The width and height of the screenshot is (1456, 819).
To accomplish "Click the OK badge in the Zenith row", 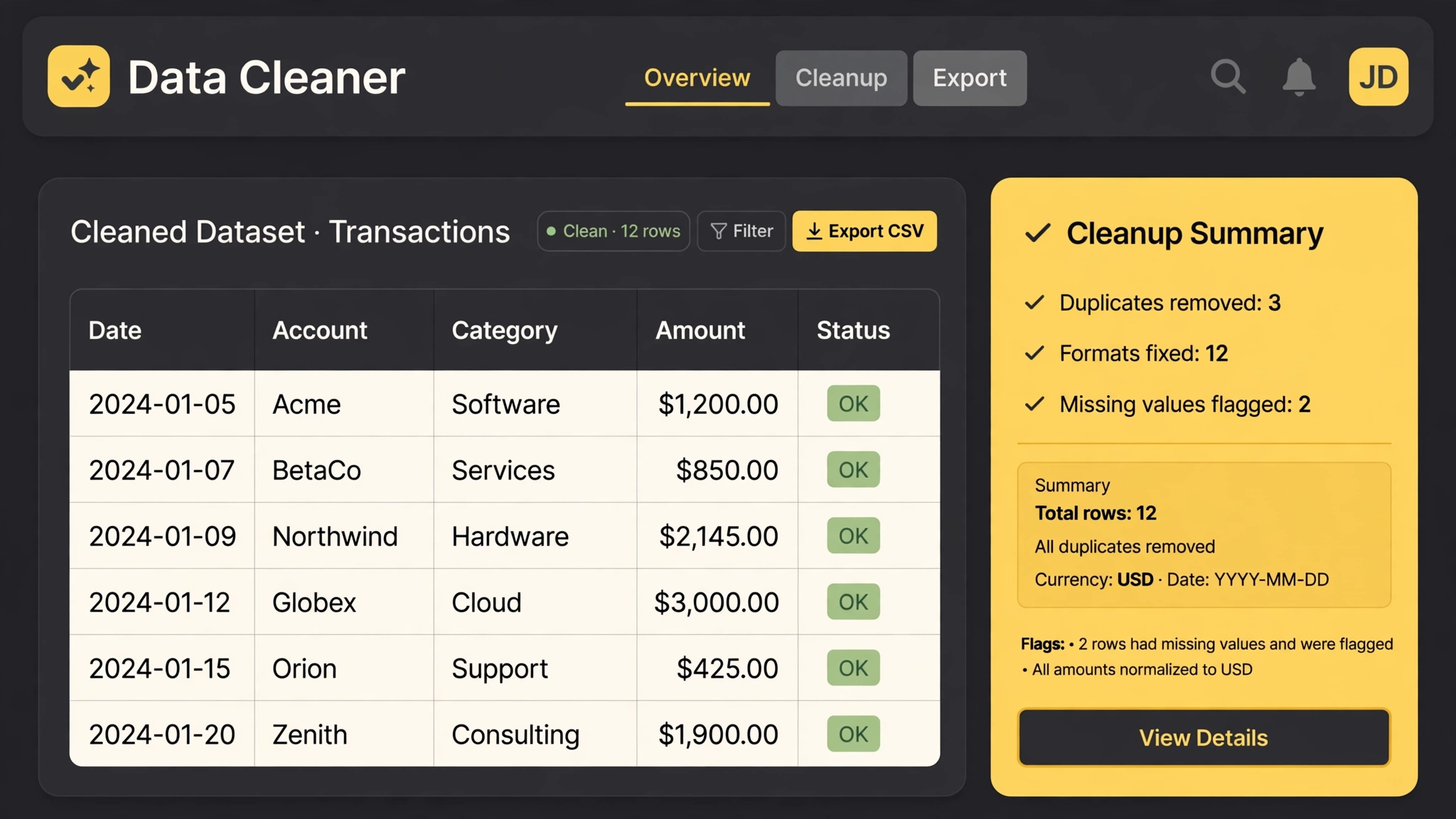I will pyautogui.click(x=853, y=734).
